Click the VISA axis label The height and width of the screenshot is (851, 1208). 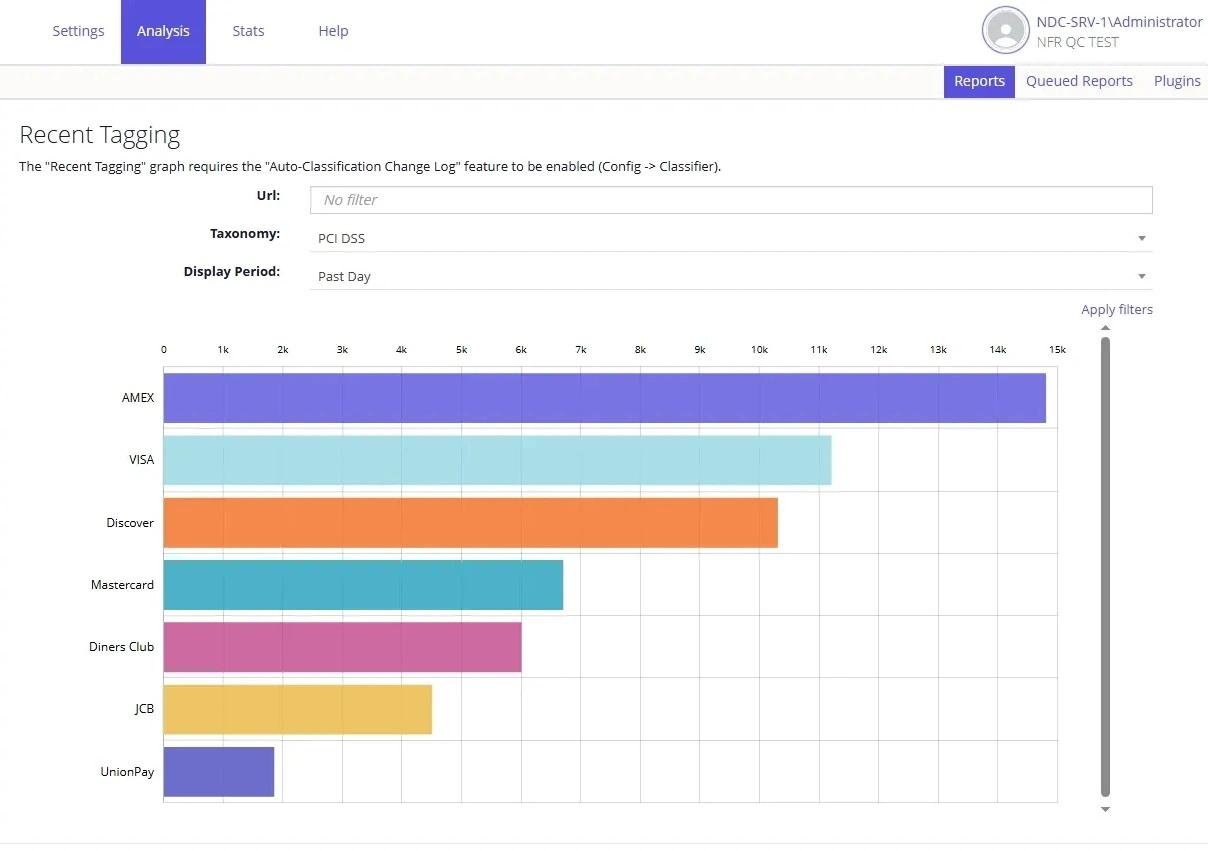coord(142,460)
